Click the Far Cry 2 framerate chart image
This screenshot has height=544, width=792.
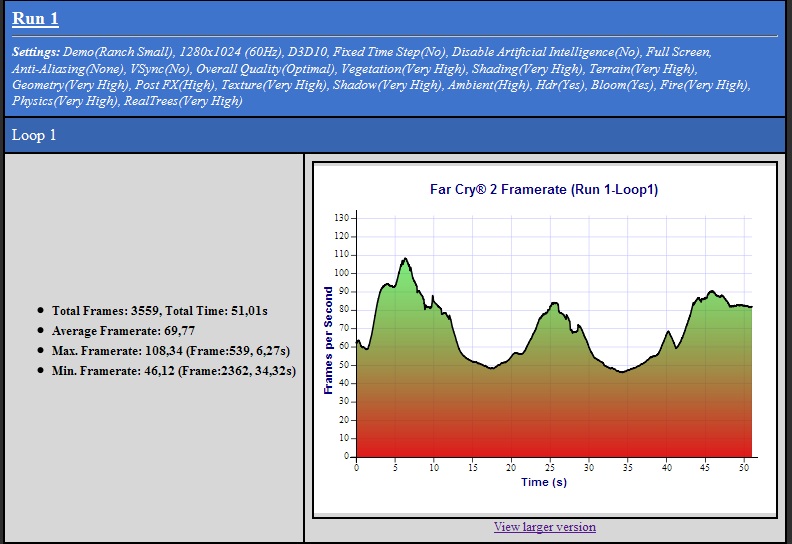point(544,340)
